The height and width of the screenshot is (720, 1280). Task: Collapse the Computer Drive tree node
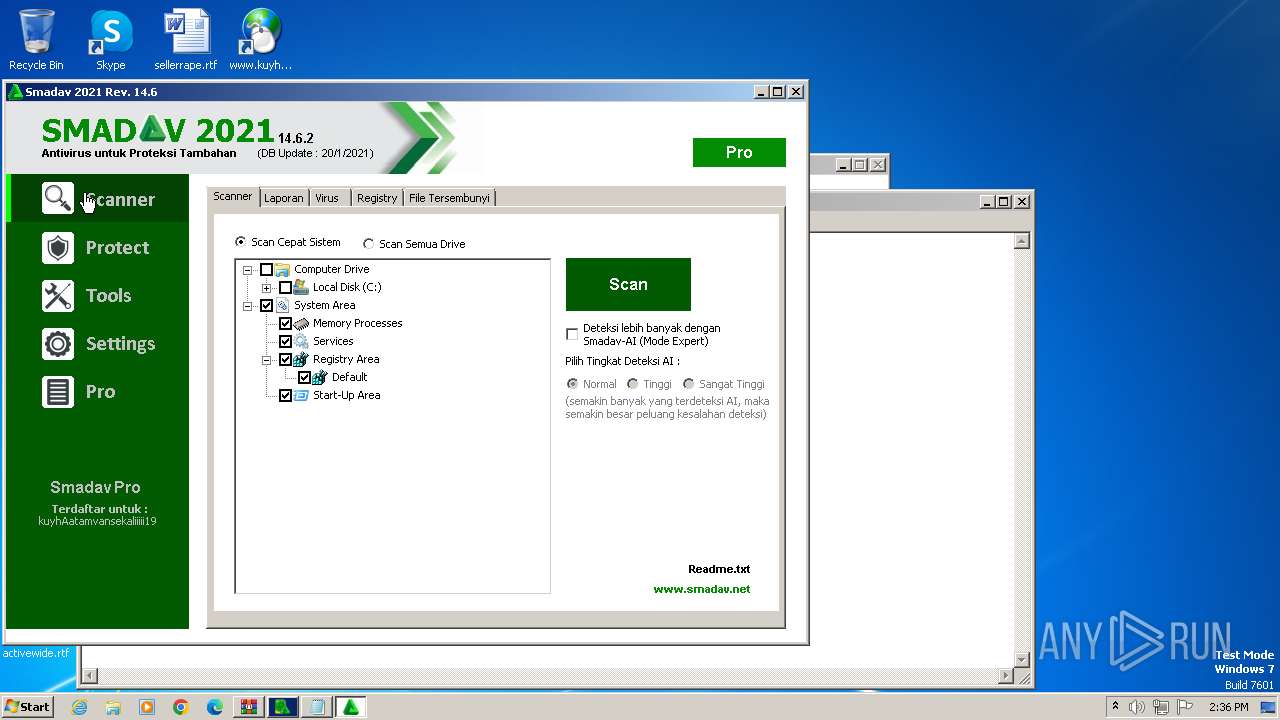[247, 269]
